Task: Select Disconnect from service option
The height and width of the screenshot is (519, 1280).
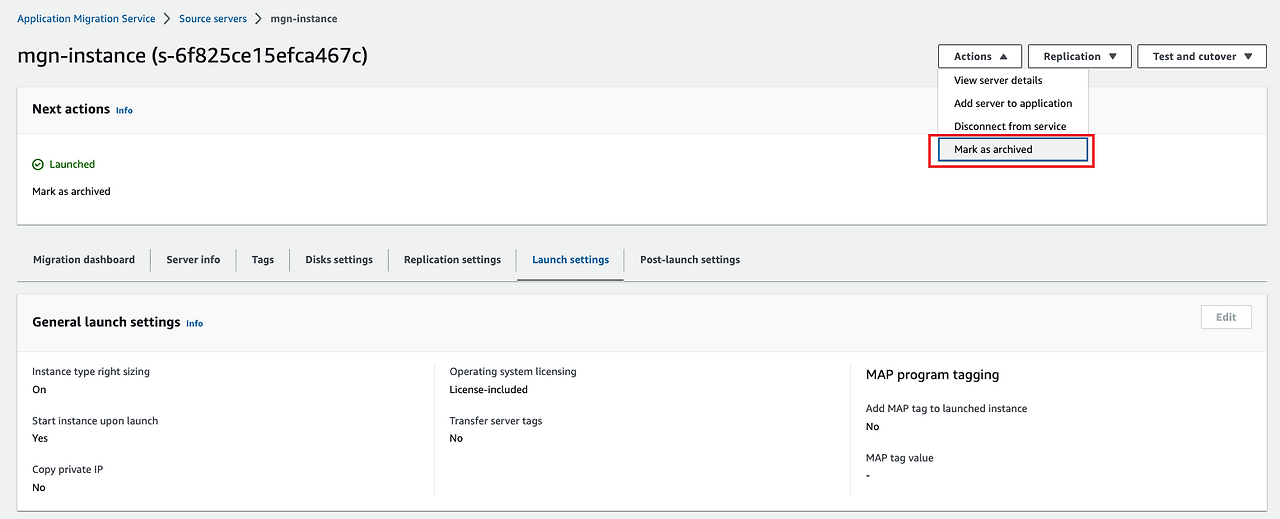Action: 1010,126
